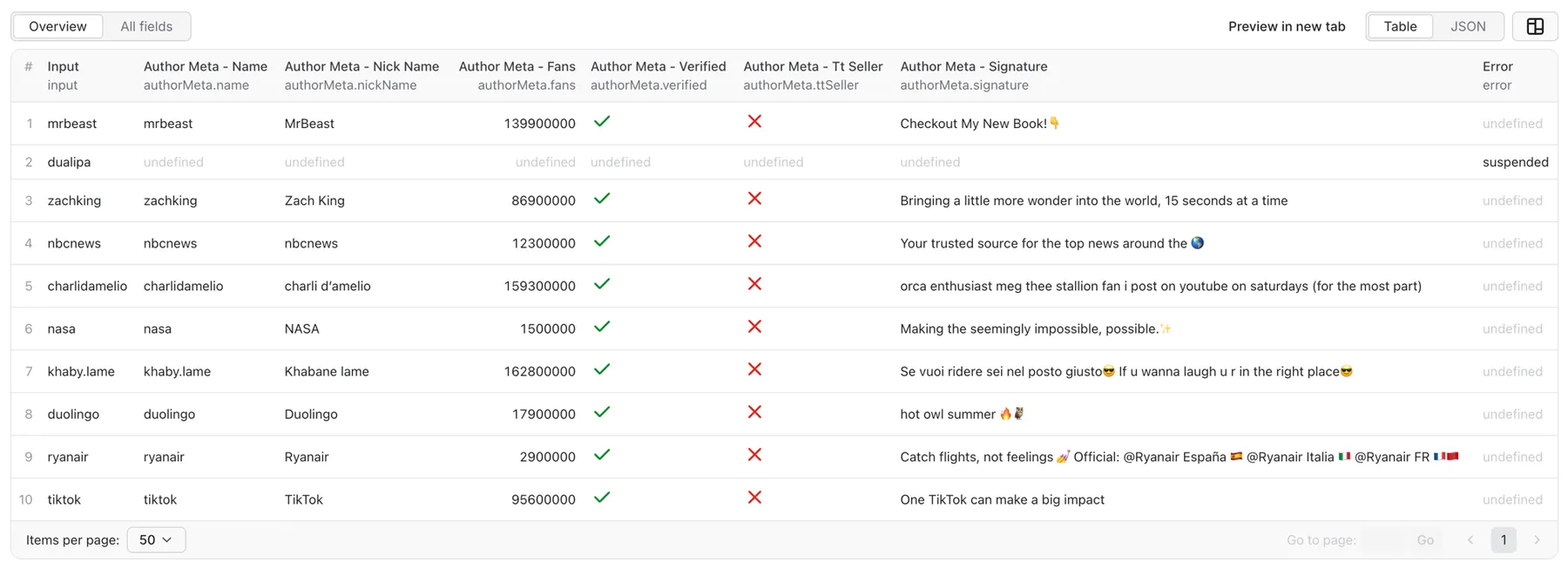Click verified checkmark in mrbeast row
Viewport: 1568px width, 569px height.
coord(601,122)
